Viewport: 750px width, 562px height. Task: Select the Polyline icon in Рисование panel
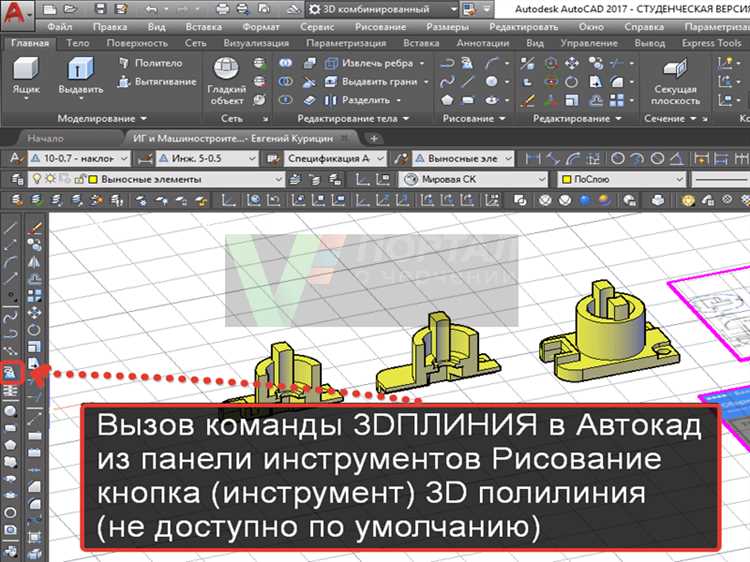[x=447, y=63]
